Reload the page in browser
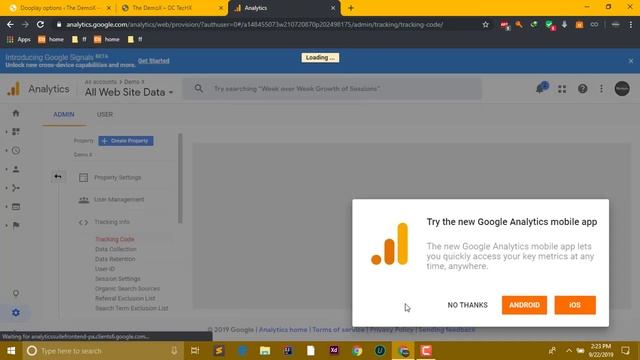 [40, 24]
